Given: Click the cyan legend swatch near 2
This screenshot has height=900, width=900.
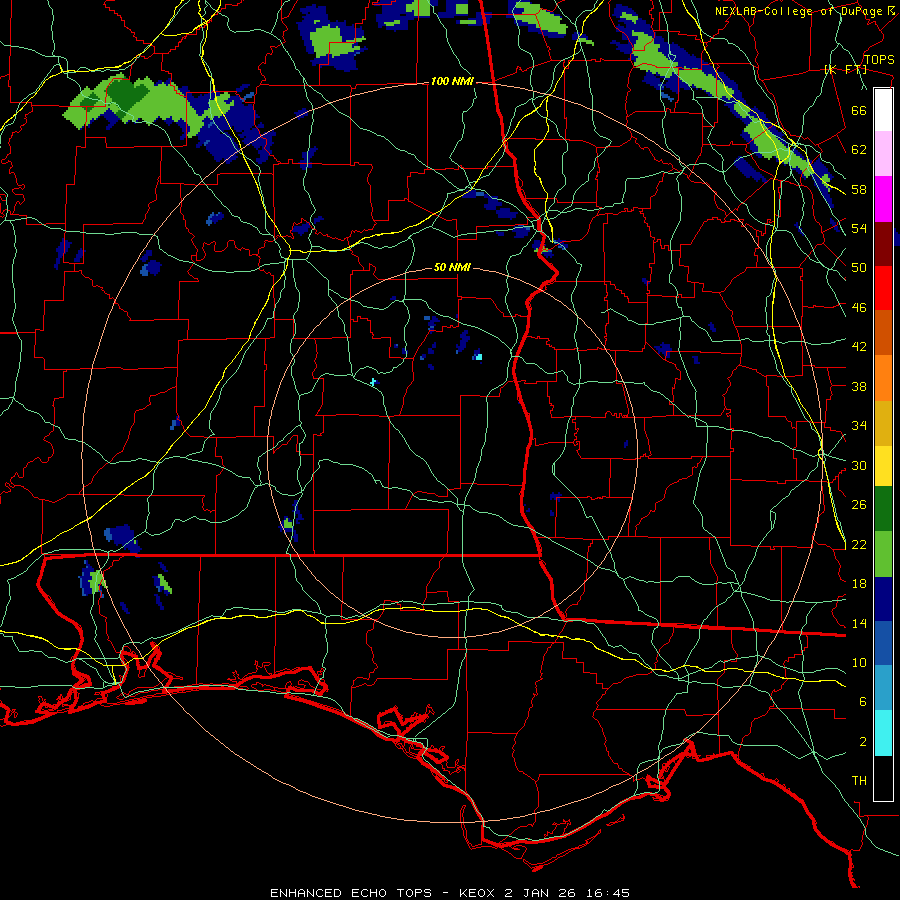Looking at the screenshot, I should (883, 733).
